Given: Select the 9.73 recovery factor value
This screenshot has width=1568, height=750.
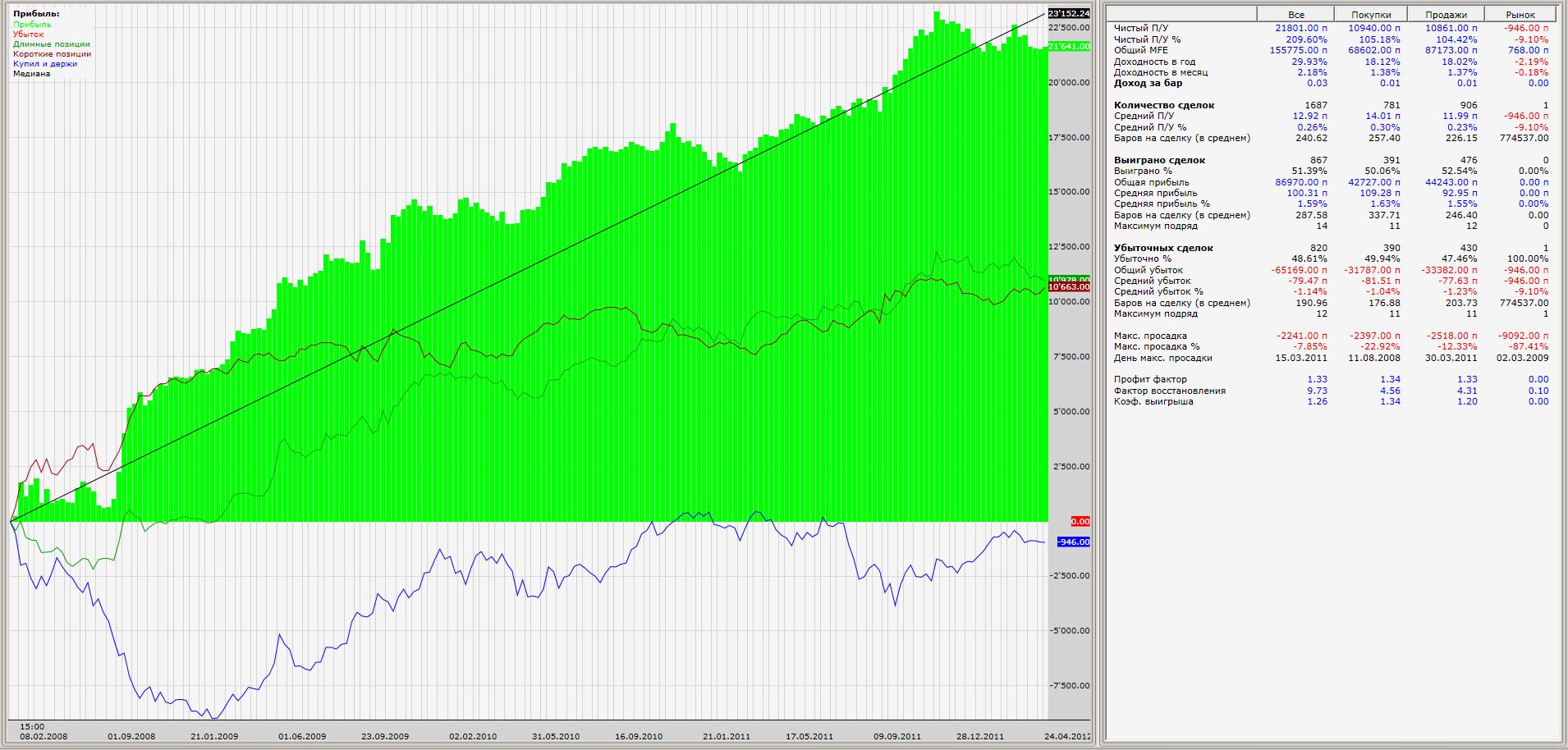Looking at the screenshot, I should pos(1318,391).
